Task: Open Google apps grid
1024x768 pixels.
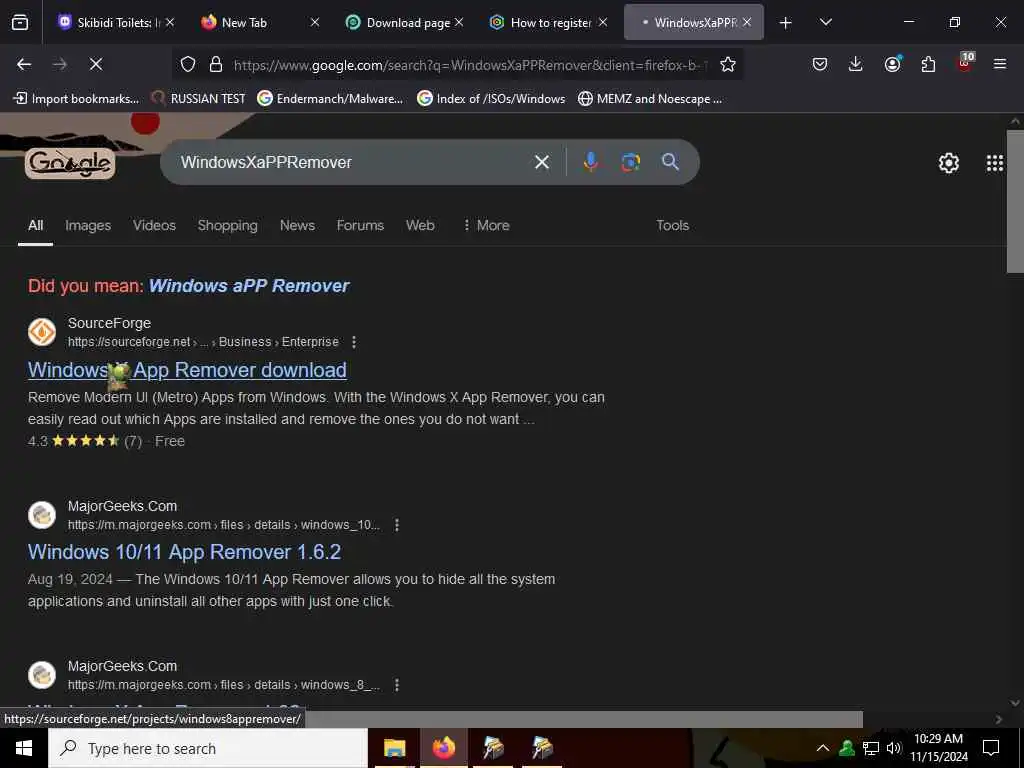Action: point(995,163)
